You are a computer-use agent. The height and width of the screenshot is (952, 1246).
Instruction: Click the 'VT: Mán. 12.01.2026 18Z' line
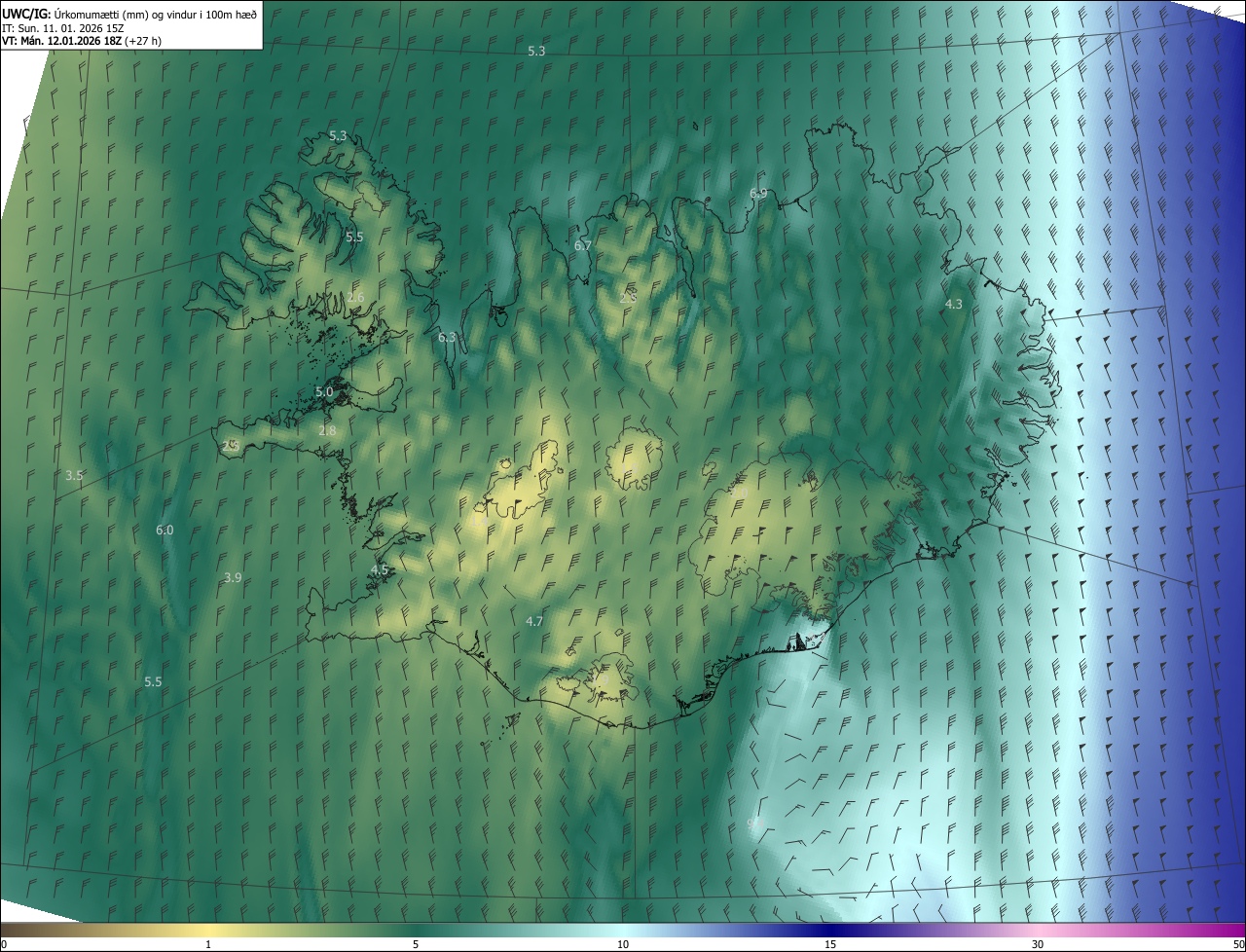(60, 42)
